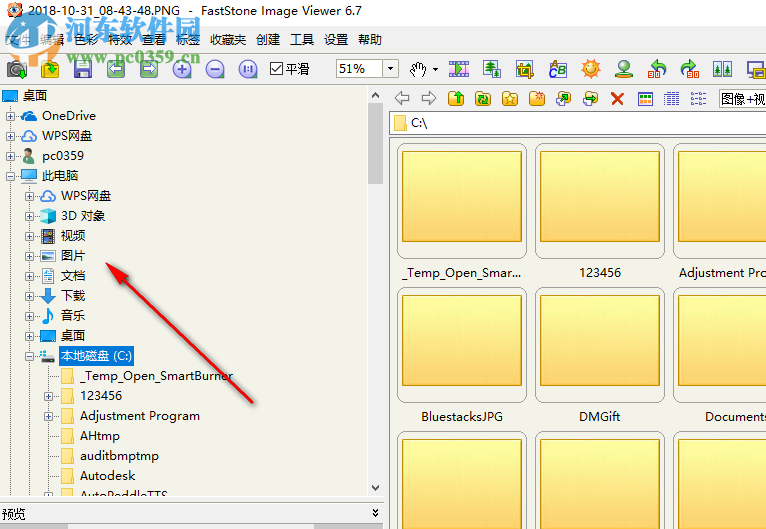Click the save as floppy disk icon
The width and height of the screenshot is (766, 529).
[83, 69]
